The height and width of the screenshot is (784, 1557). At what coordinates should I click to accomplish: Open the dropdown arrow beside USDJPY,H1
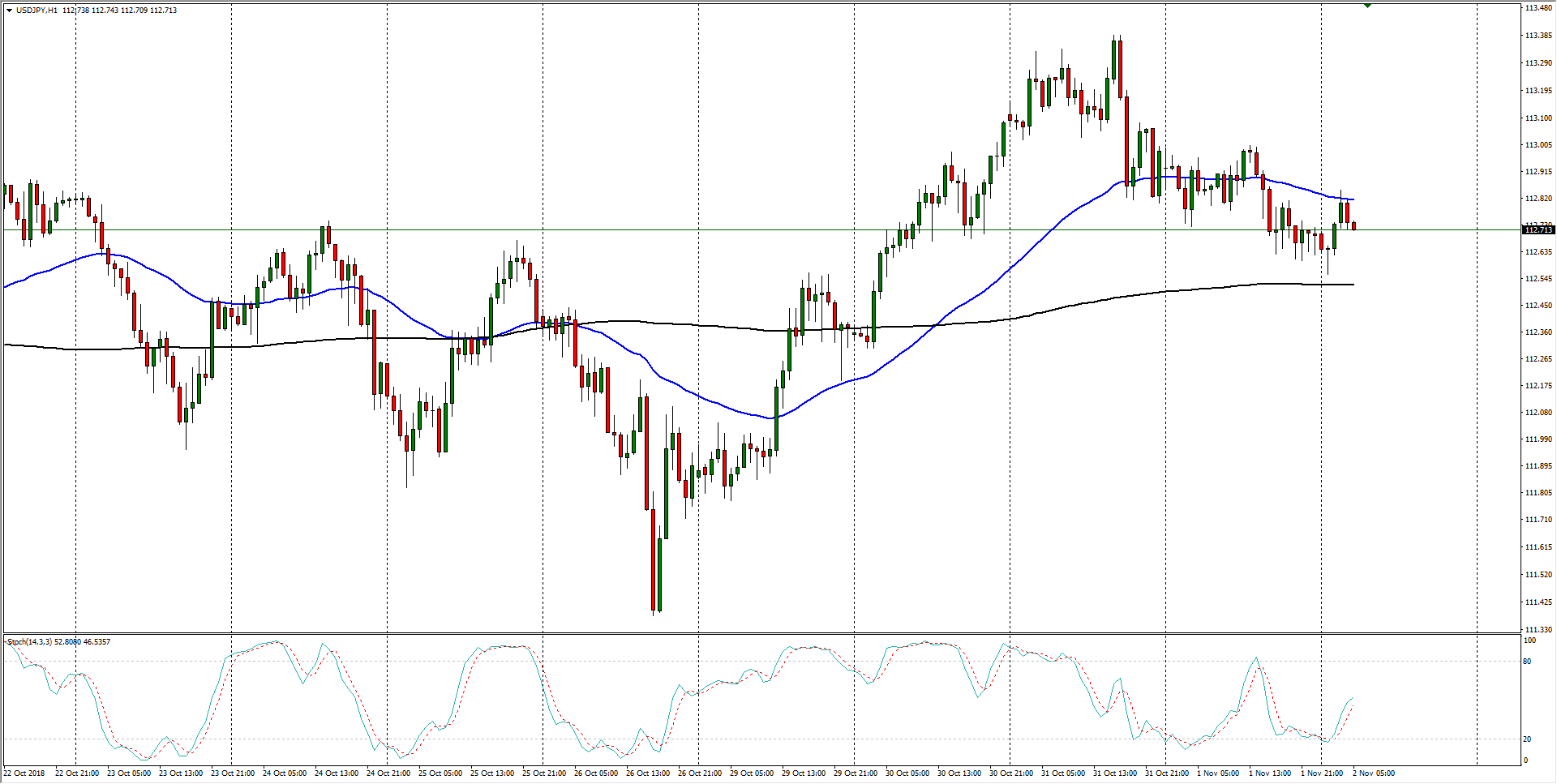pyautogui.click(x=9, y=11)
